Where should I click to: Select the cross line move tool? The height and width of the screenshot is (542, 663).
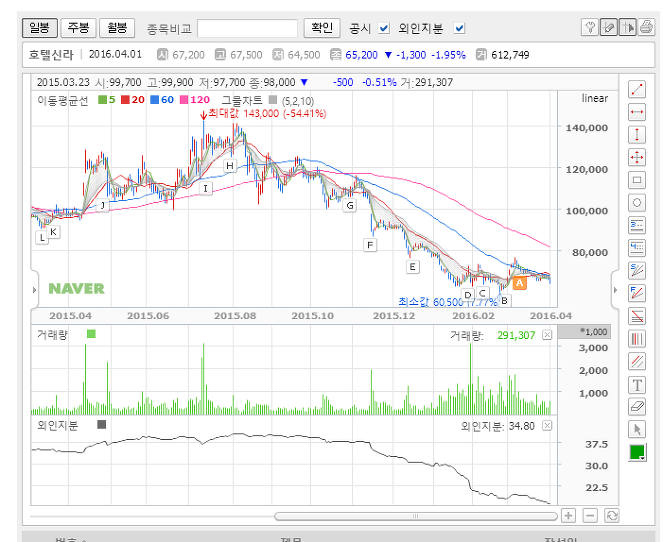point(637,158)
